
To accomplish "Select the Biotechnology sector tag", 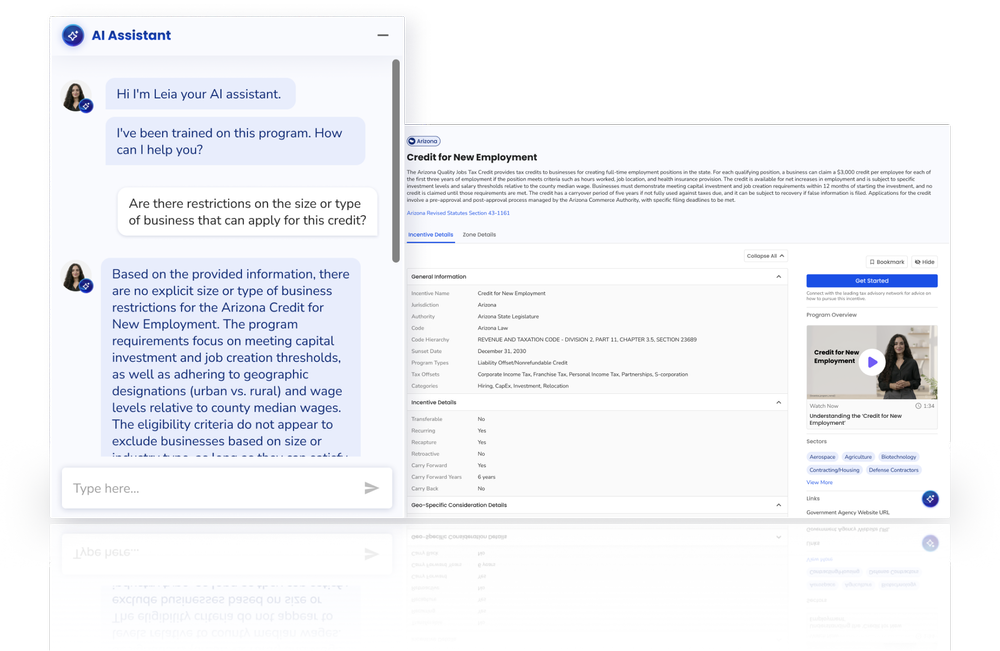I will [898, 457].
